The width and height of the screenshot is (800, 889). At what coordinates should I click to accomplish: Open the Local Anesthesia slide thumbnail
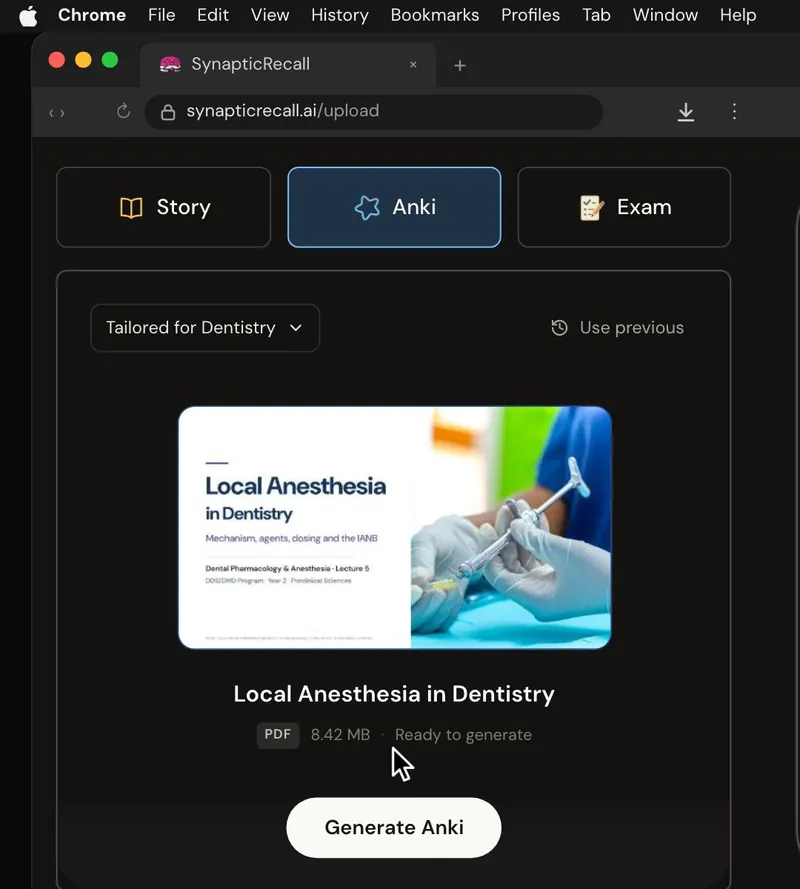(395, 527)
